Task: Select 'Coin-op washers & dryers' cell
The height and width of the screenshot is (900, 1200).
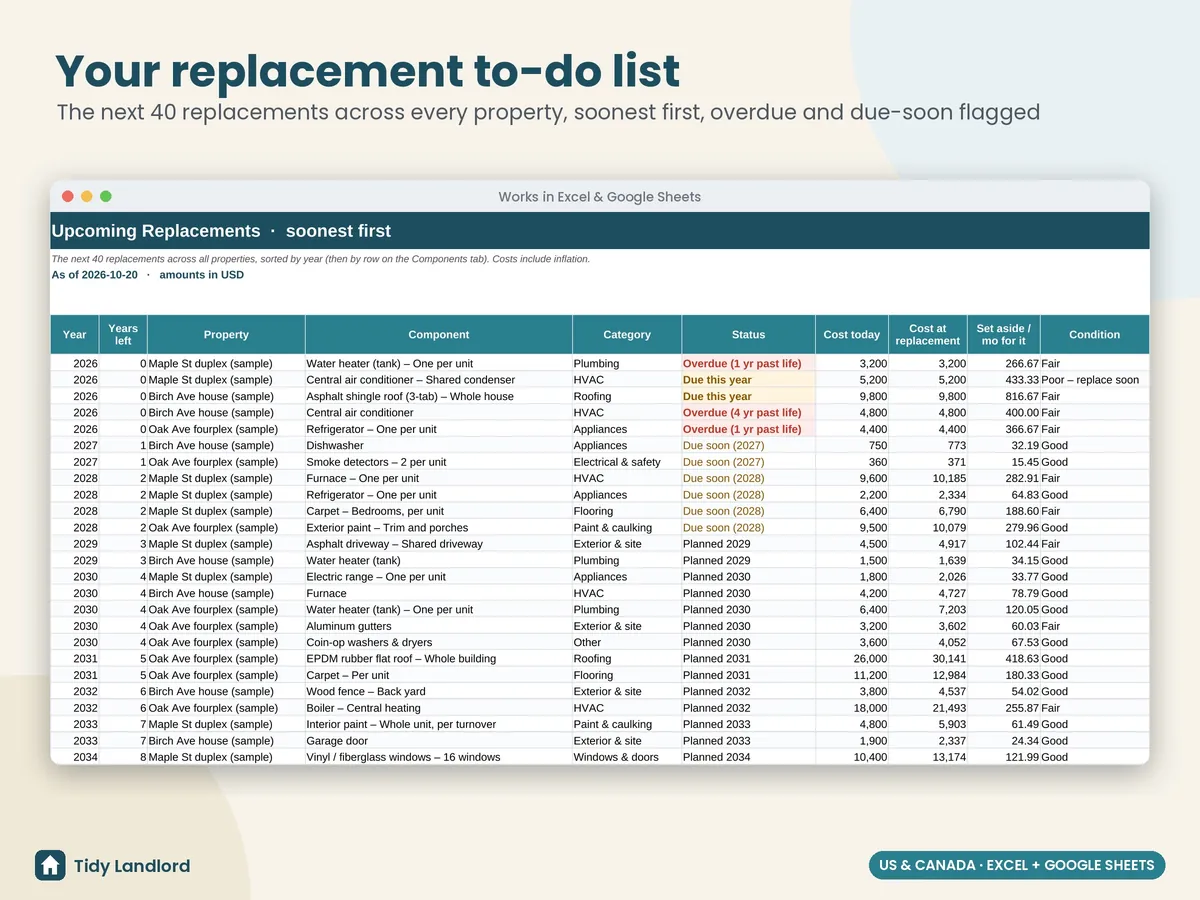Action: [439, 643]
